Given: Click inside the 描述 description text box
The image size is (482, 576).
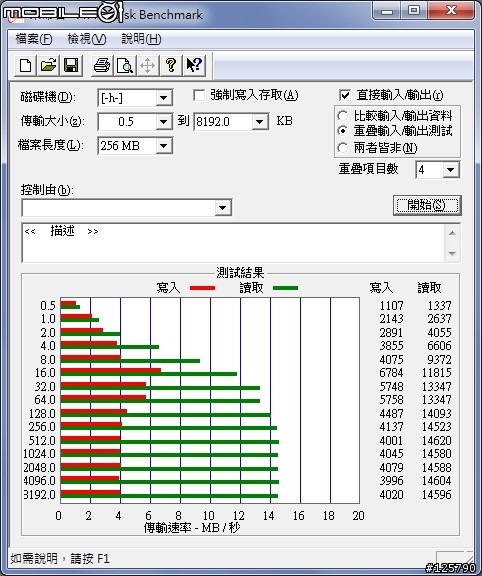Looking at the screenshot, I should [233, 242].
